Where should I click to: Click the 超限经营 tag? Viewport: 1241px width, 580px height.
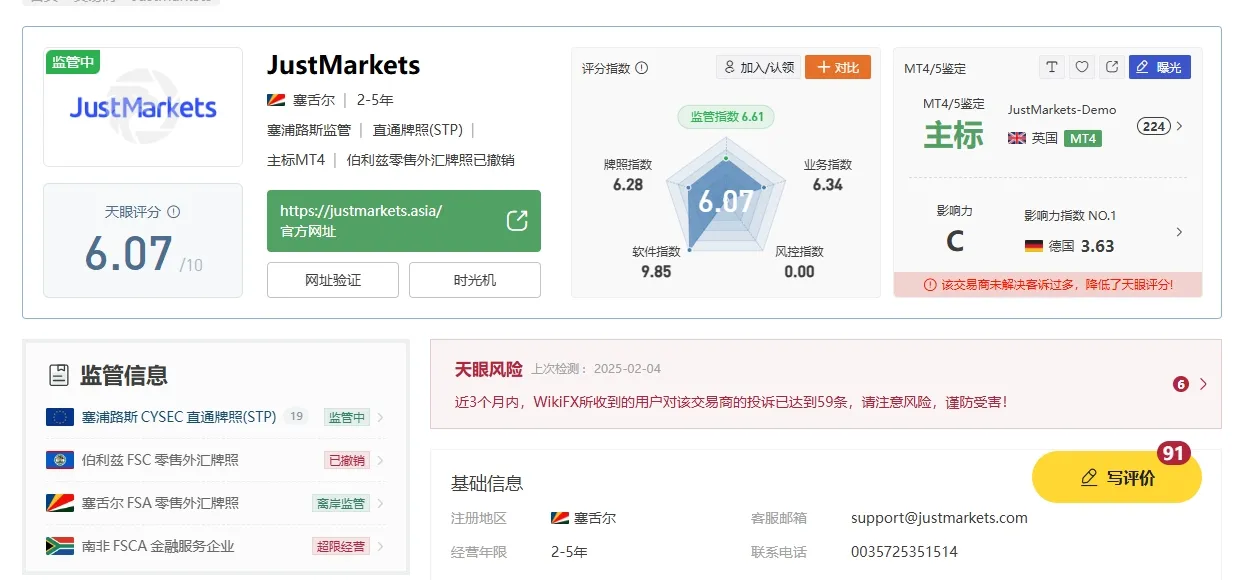(x=341, y=547)
